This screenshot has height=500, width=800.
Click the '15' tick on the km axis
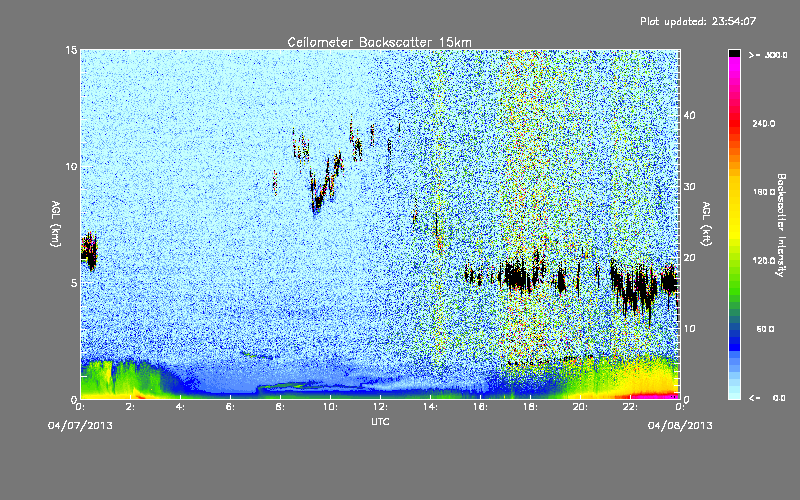point(71,50)
